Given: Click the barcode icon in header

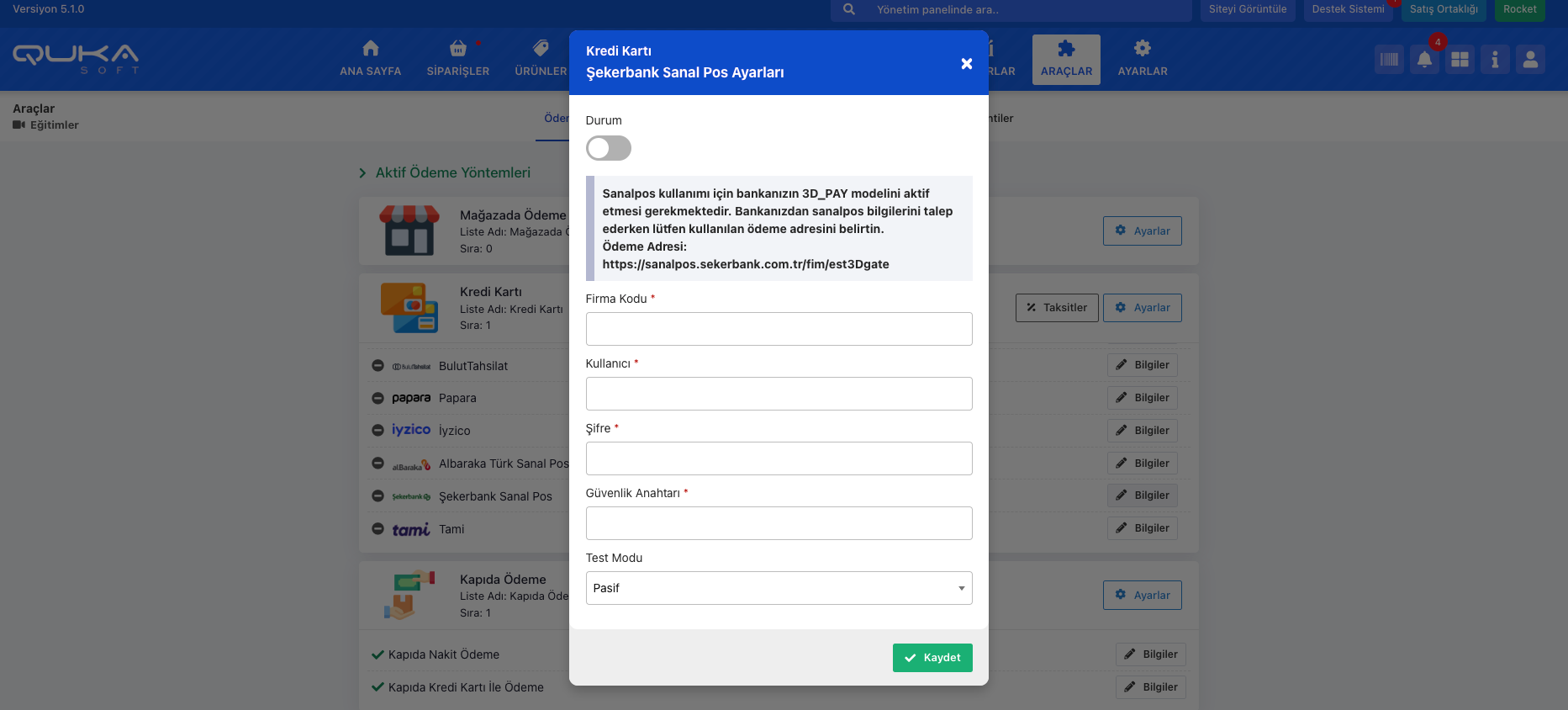Looking at the screenshot, I should tap(1389, 60).
